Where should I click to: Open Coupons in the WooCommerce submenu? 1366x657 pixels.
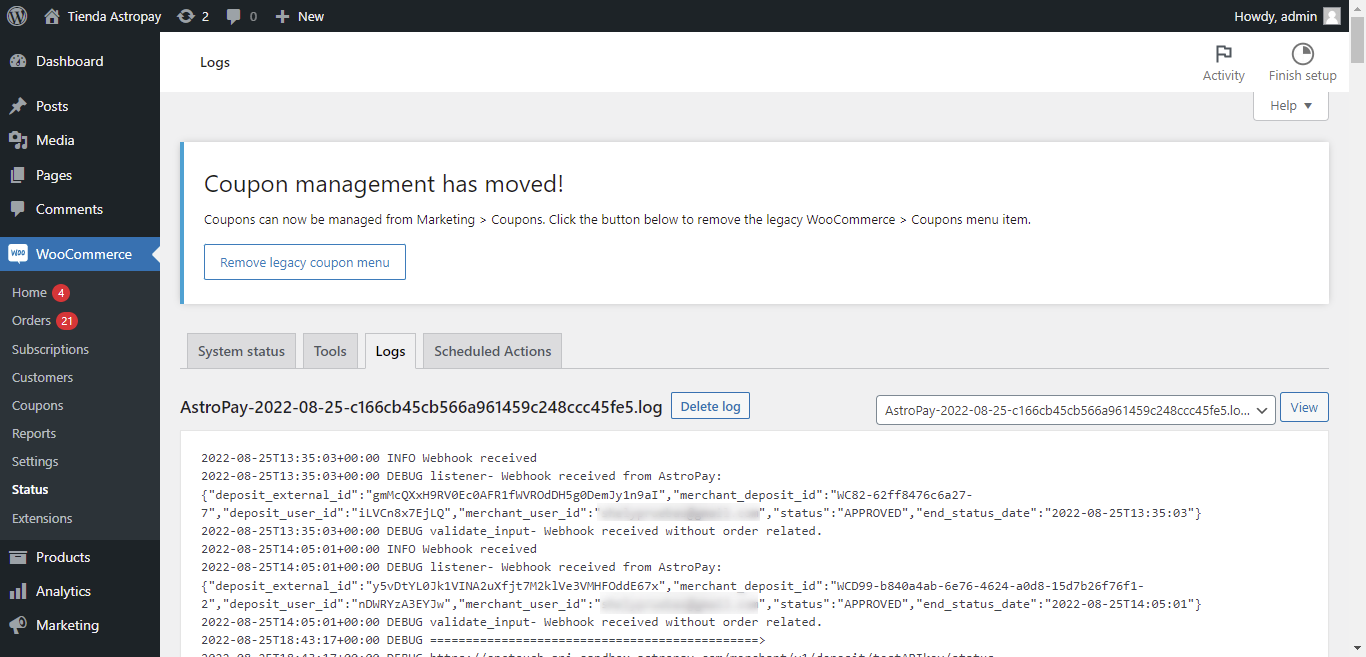point(38,405)
